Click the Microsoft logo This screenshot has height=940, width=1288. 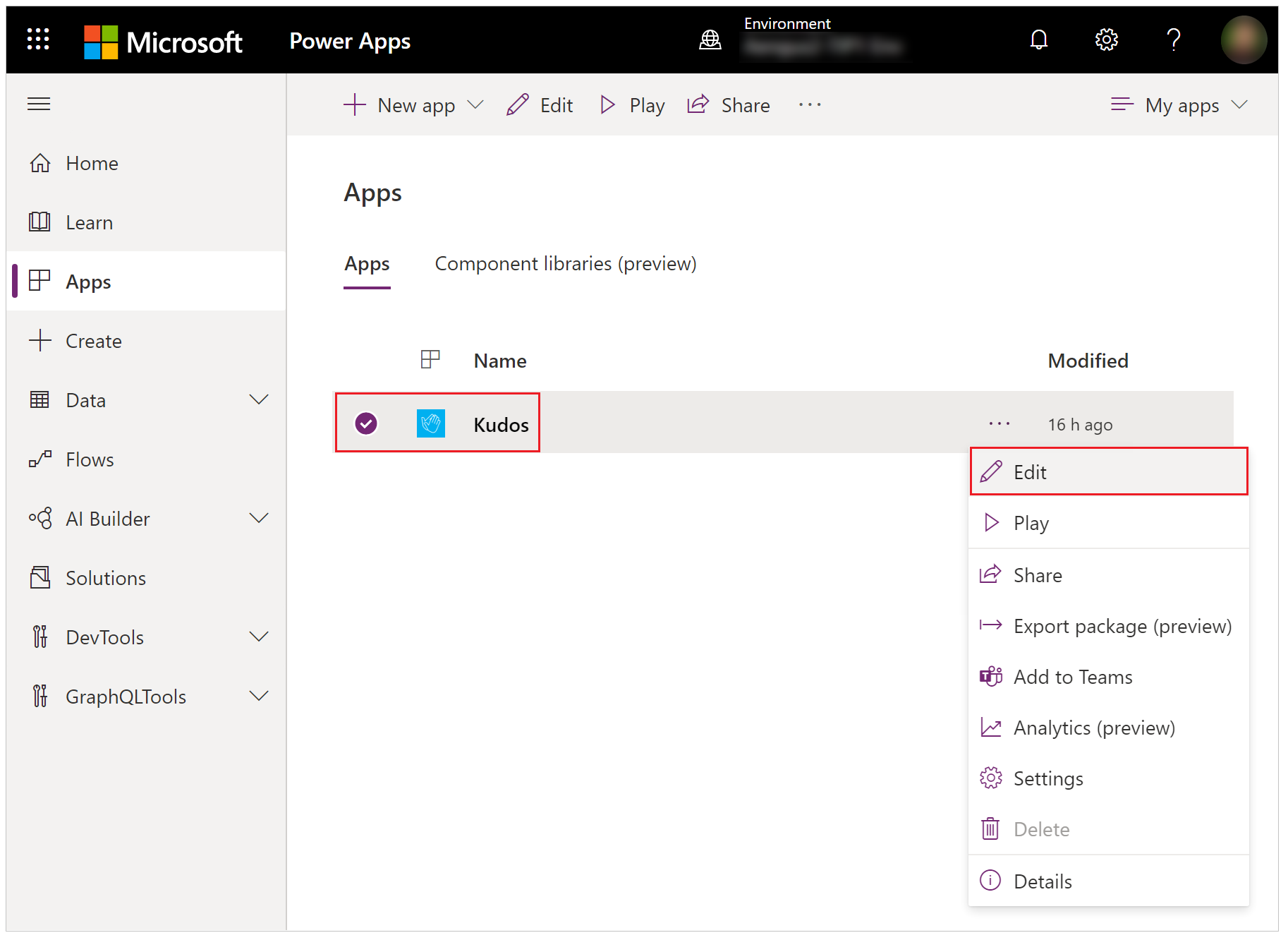tap(163, 42)
